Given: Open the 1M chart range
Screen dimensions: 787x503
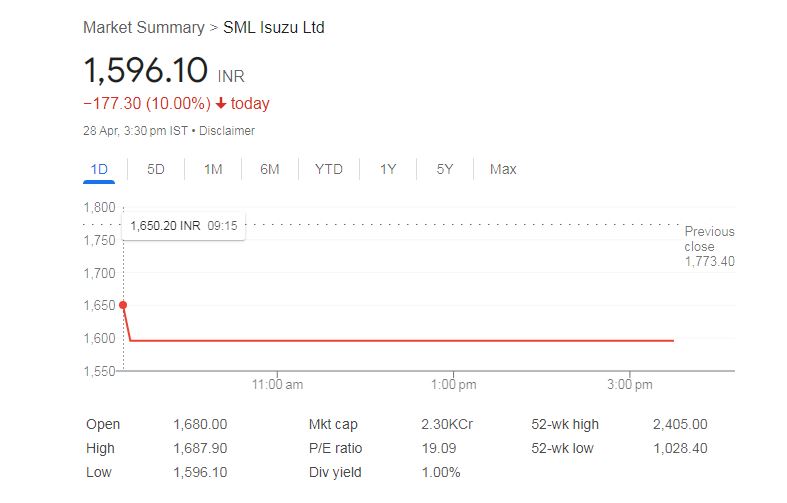Looking at the screenshot, I should [213, 169].
